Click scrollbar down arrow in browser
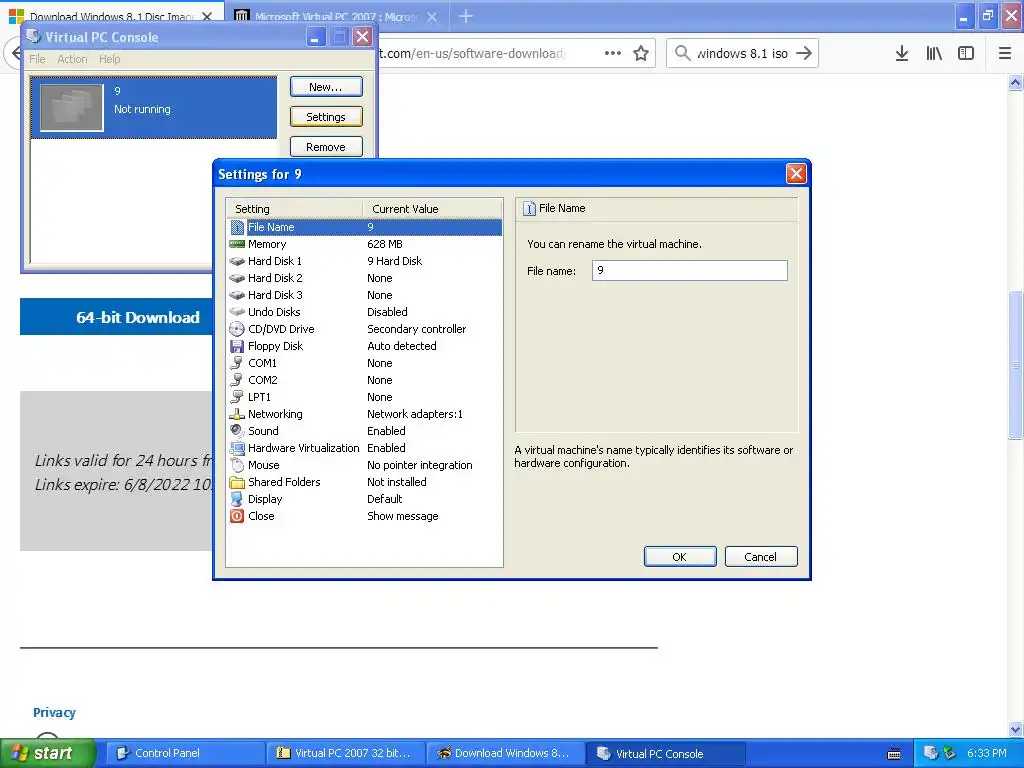 coord(1016,729)
